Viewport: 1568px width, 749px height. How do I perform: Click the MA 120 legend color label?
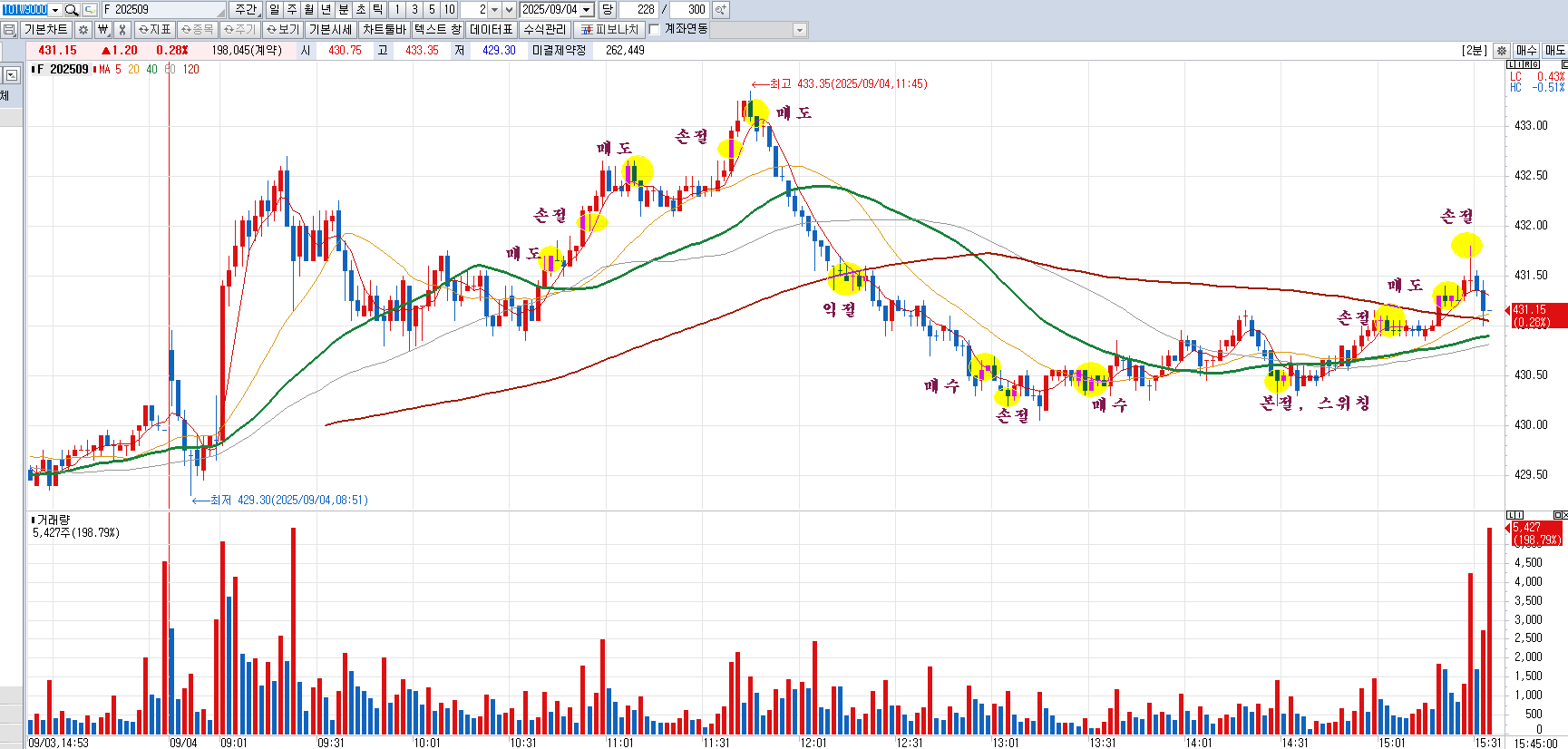click(x=190, y=70)
